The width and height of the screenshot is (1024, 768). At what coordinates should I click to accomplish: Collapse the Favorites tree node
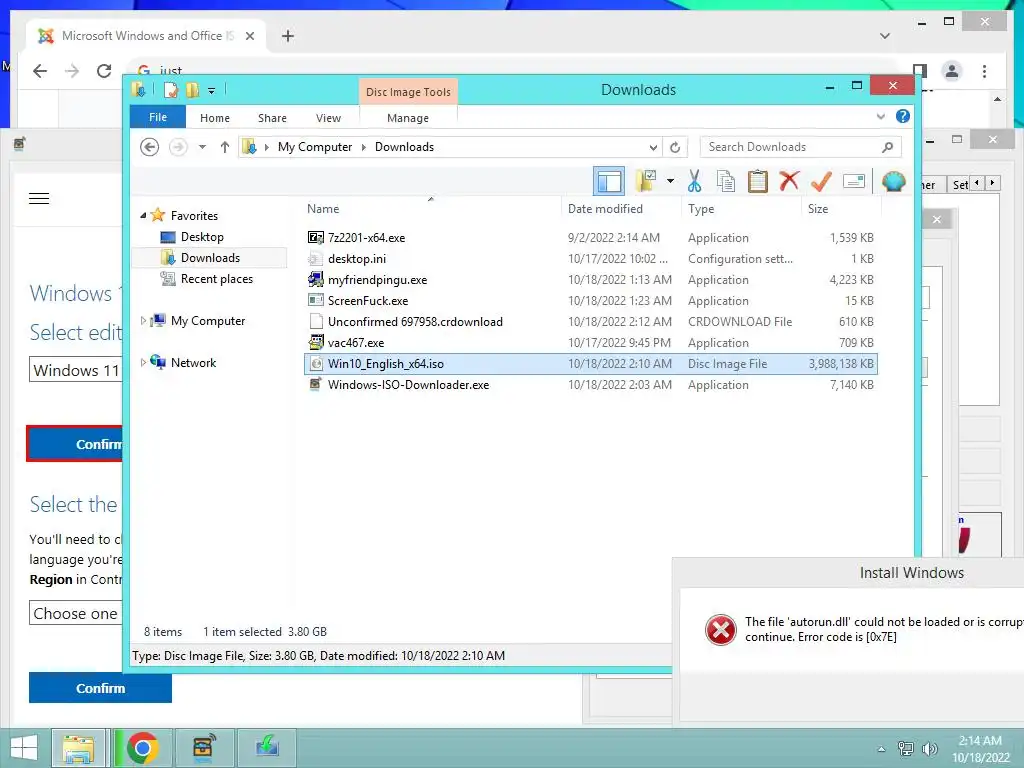143,215
